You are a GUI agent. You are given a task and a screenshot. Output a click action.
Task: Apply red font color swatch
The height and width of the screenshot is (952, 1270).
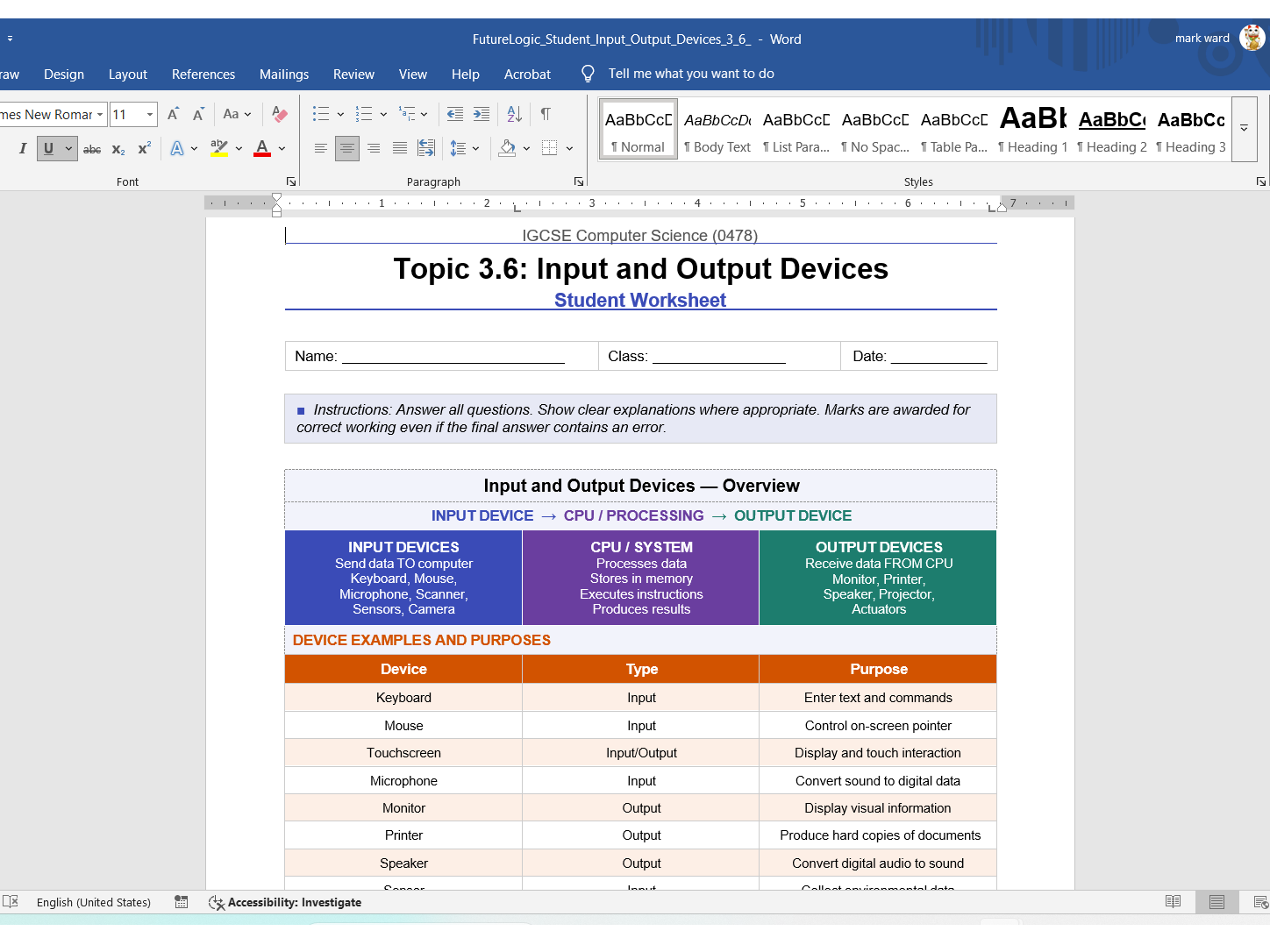262,148
